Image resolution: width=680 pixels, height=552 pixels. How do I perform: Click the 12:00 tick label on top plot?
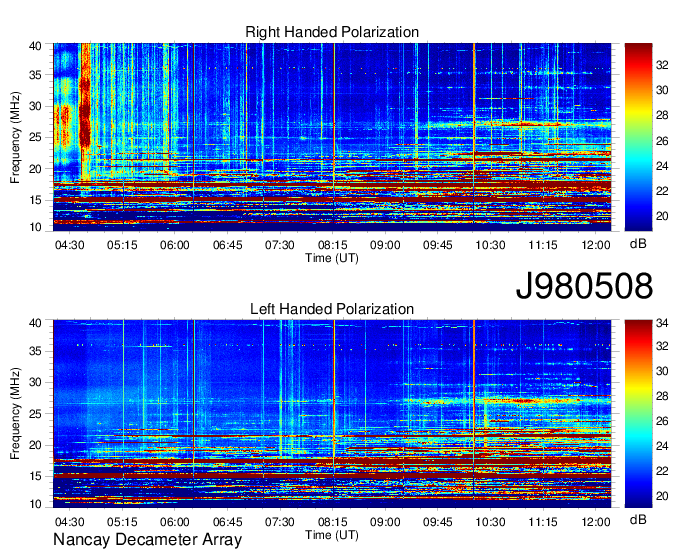click(x=596, y=245)
